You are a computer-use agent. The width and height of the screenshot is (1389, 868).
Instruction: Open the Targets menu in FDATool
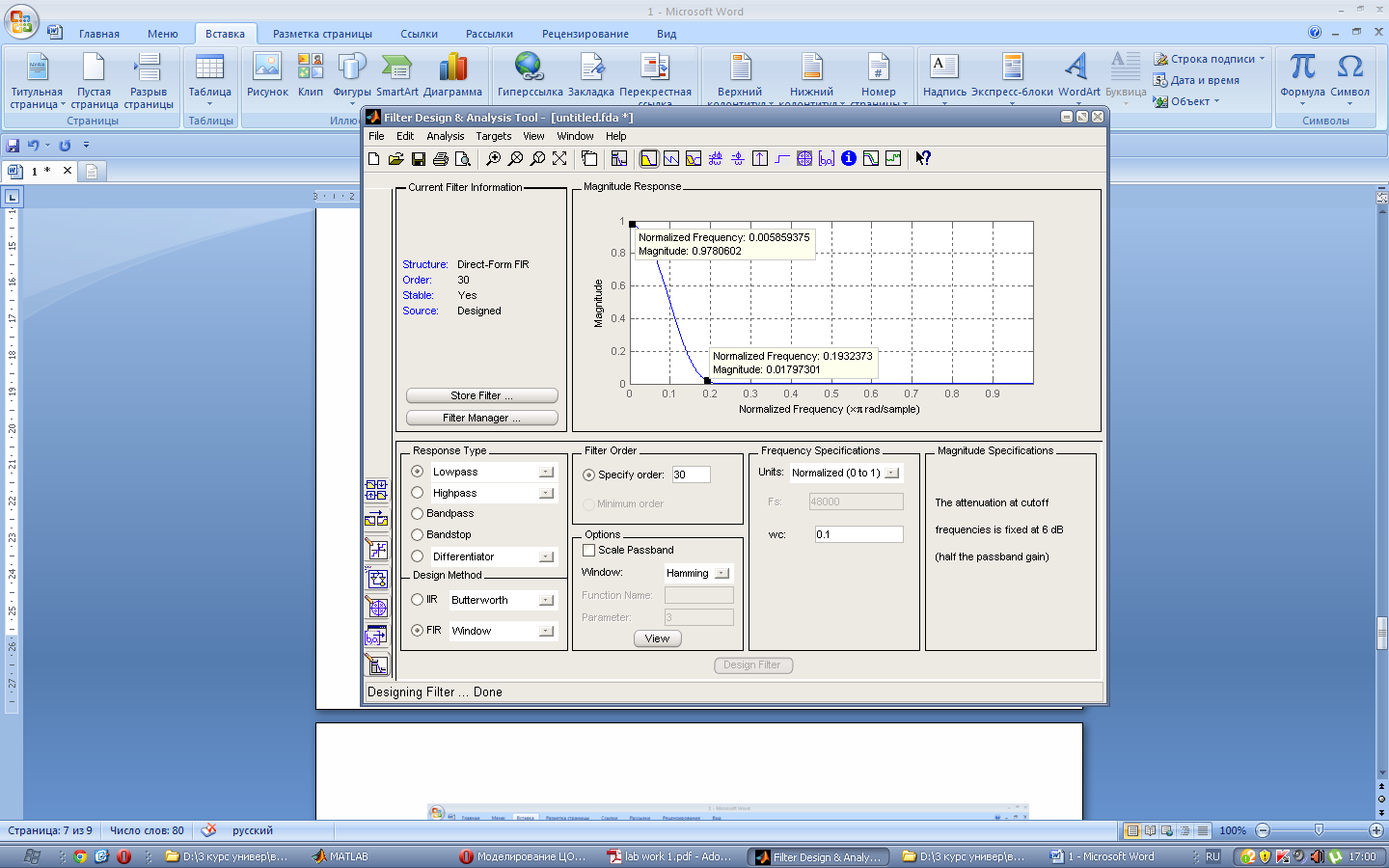click(x=493, y=136)
